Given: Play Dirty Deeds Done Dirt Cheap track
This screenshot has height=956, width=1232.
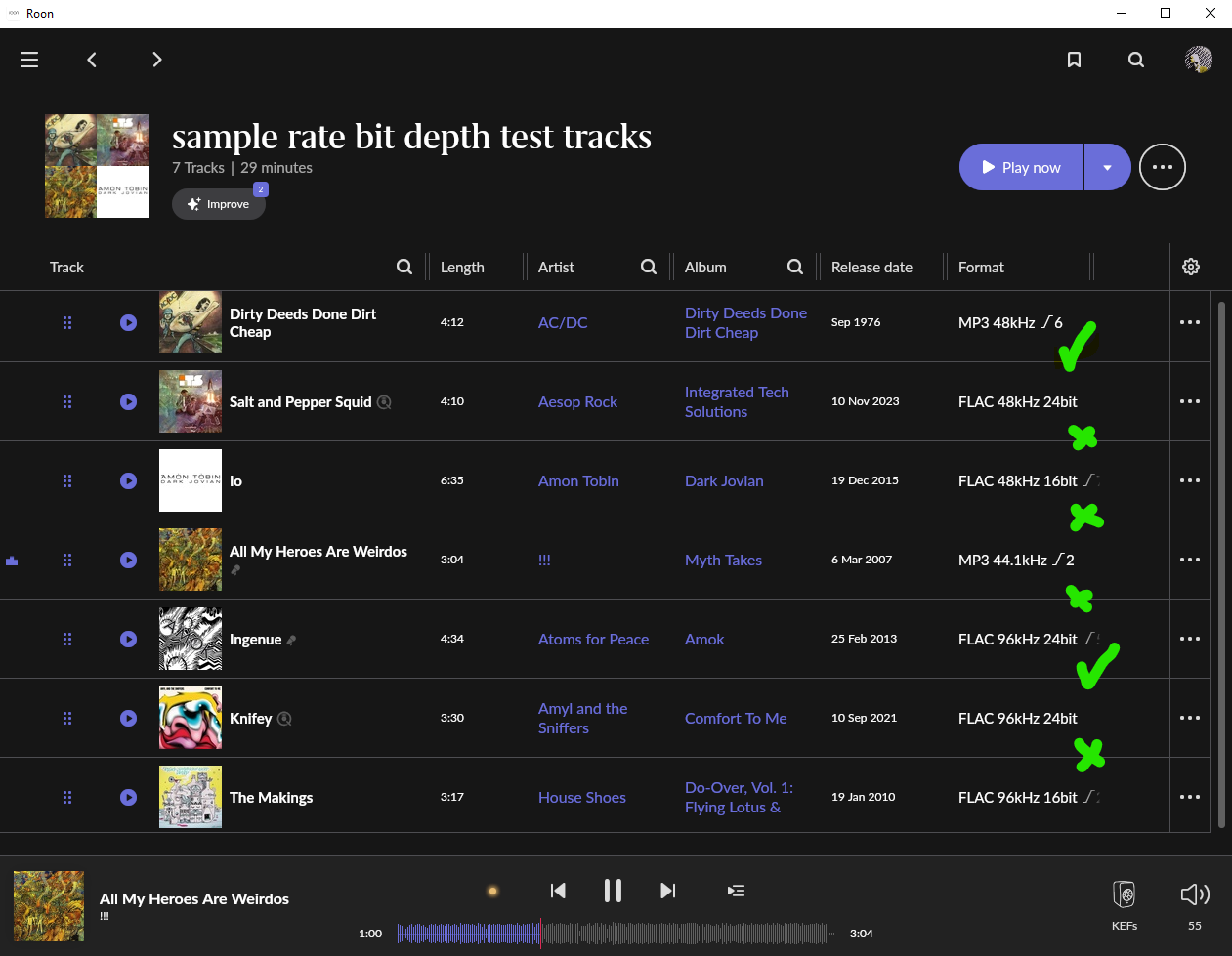Looking at the screenshot, I should 128,322.
